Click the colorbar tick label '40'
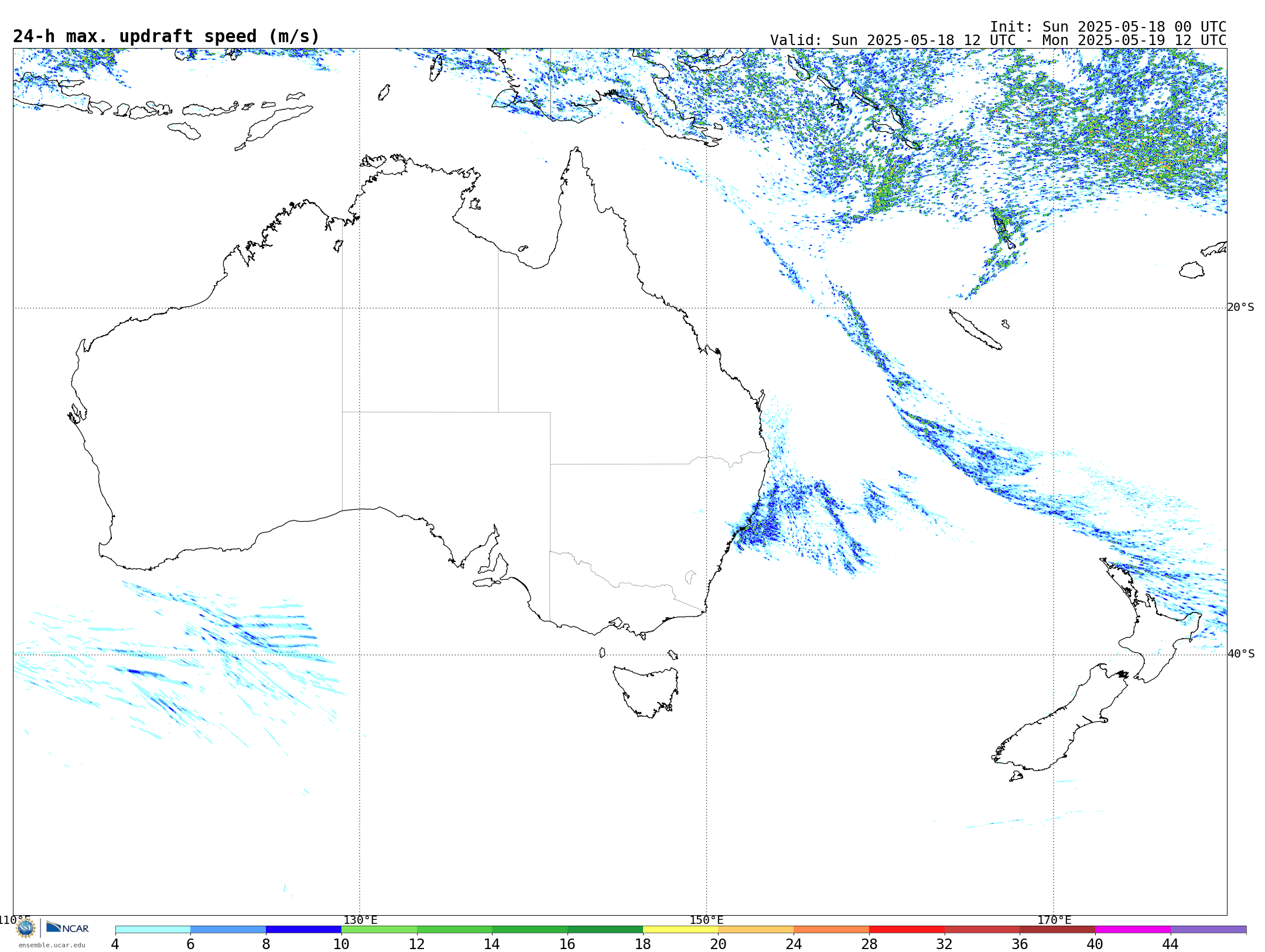Image resolution: width=1265 pixels, height=952 pixels. tap(1095, 944)
